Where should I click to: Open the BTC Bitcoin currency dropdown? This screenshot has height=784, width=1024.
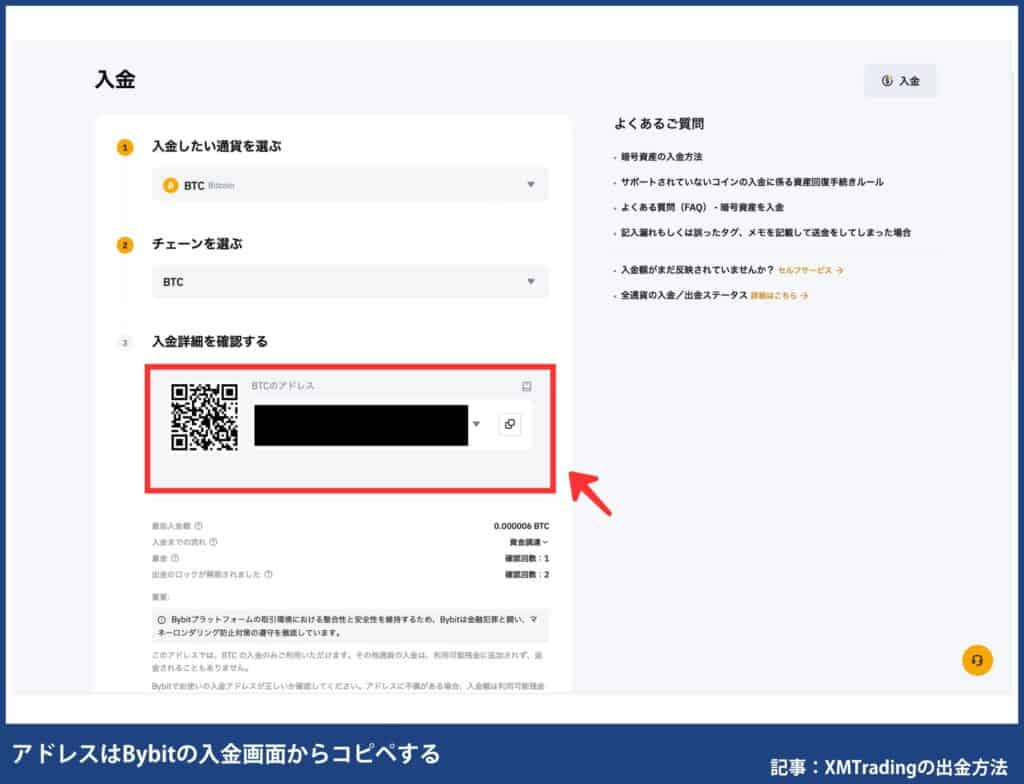[350, 185]
